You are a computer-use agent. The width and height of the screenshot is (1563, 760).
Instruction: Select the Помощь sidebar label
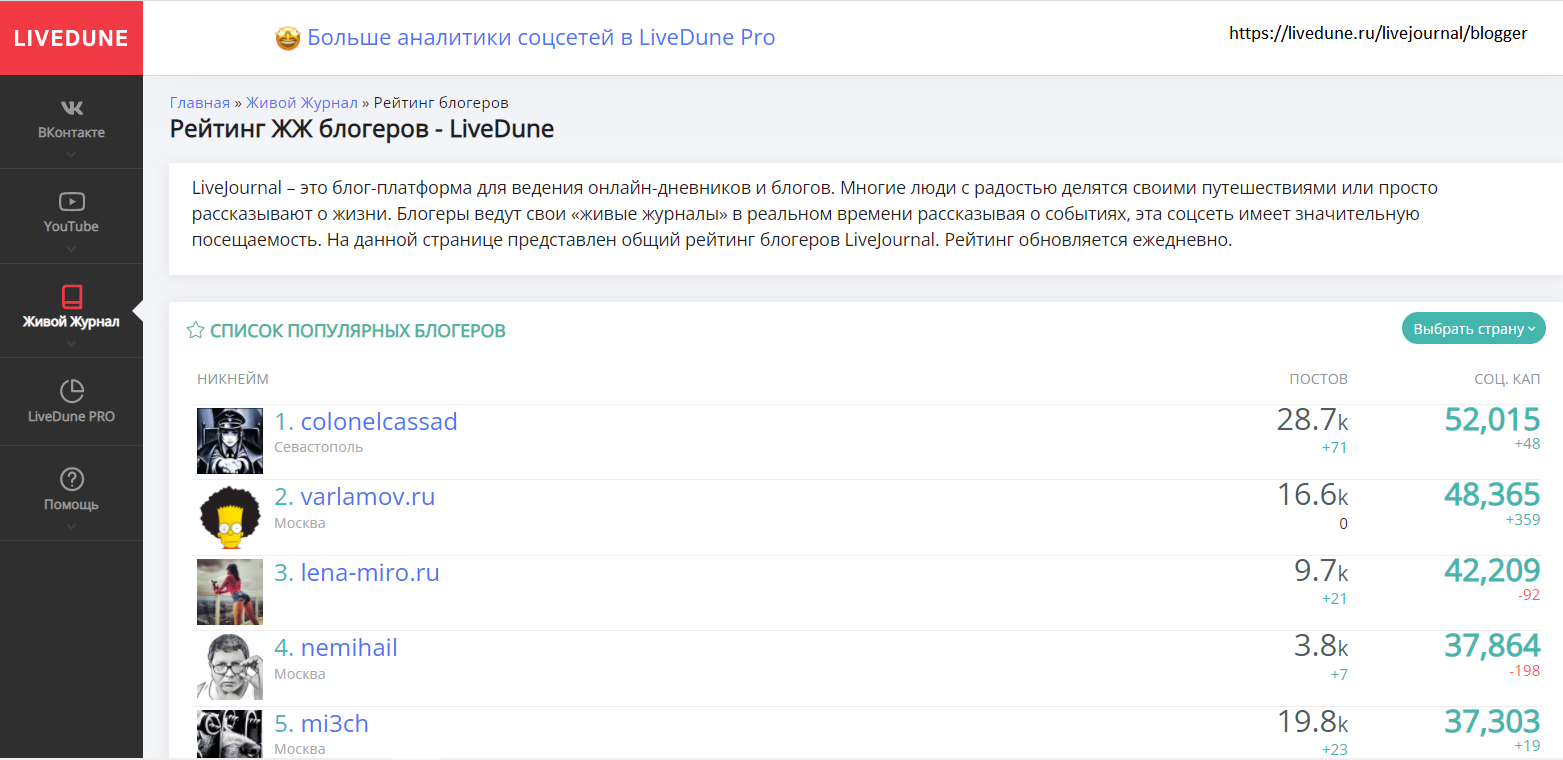point(71,504)
